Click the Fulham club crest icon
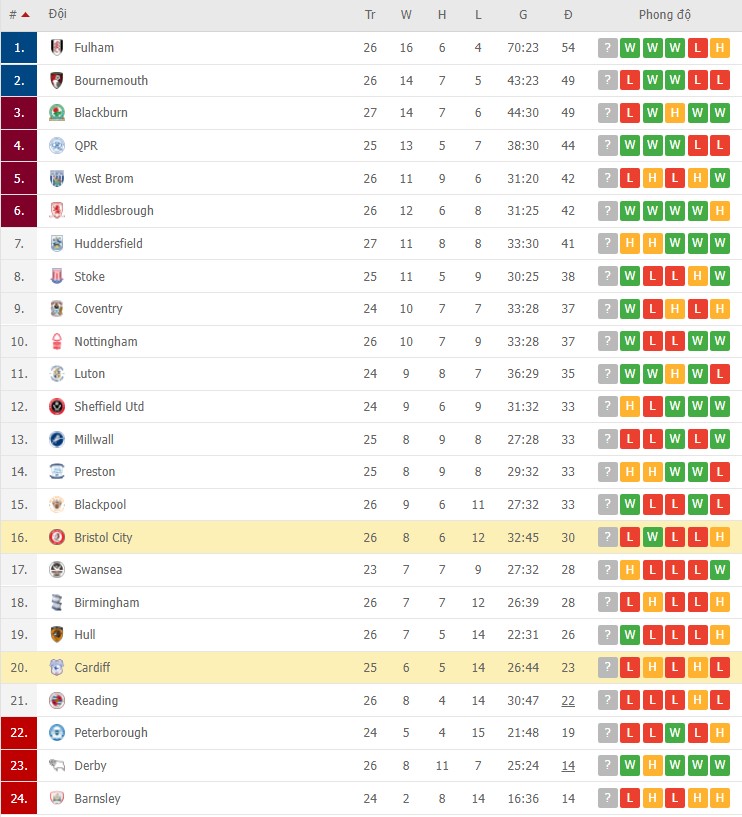Viewport: 742px width, 817px height. (57, 48)
